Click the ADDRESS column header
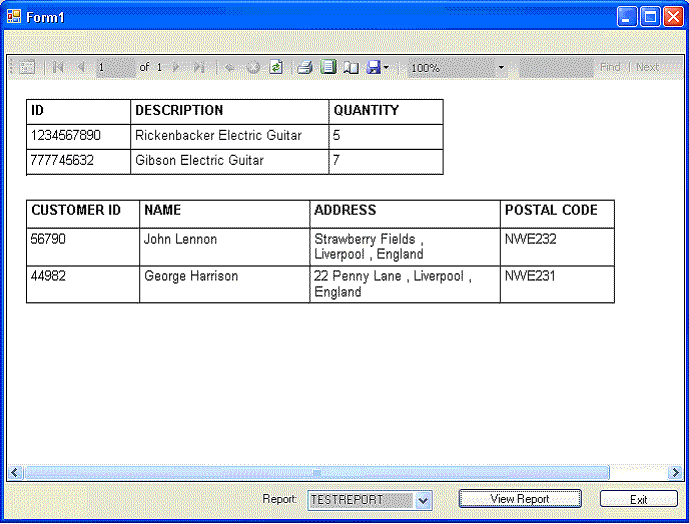The width and height of the screenshot is (689, 524). coord(405,214)
